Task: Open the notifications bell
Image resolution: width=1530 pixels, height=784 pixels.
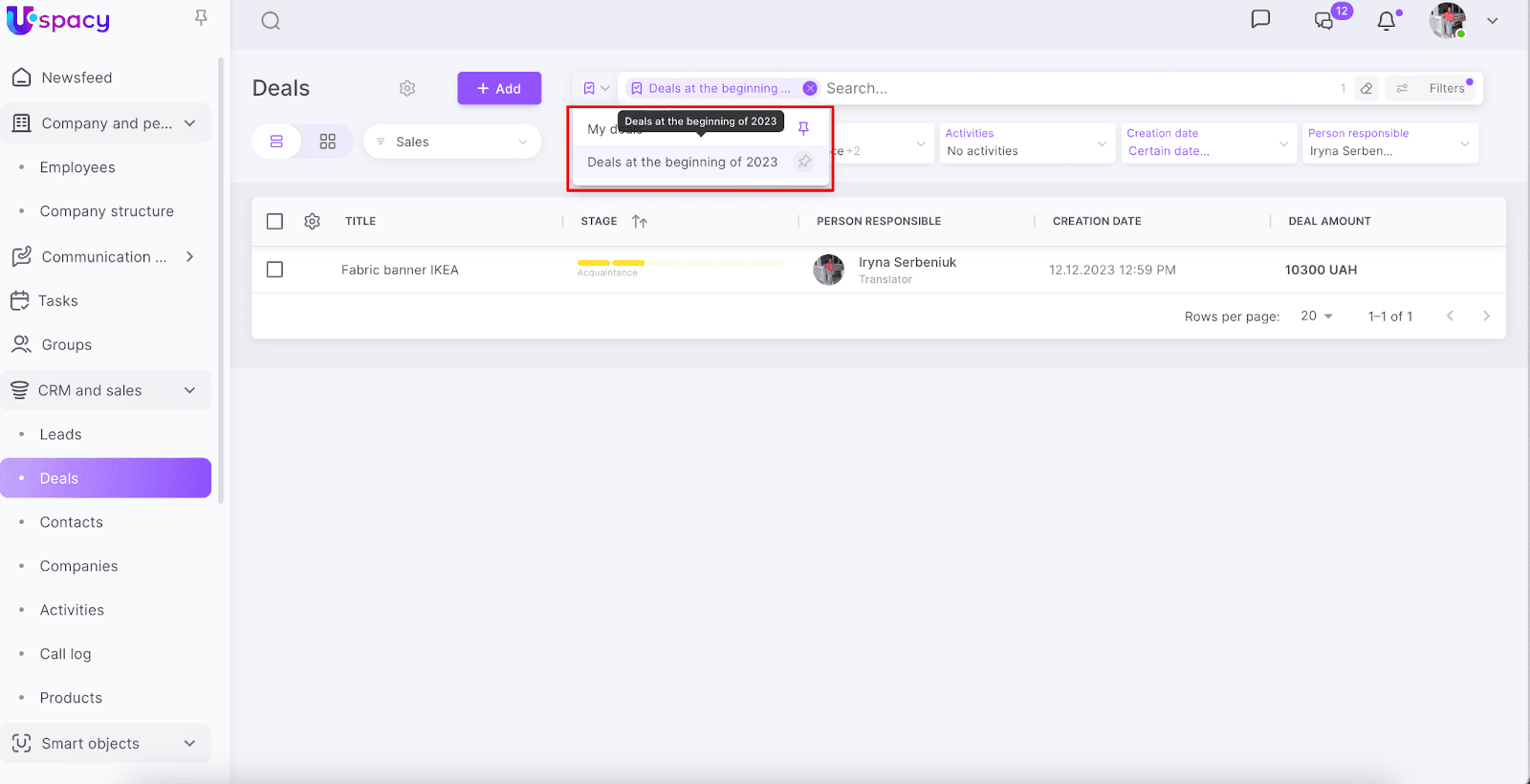Action: click(1386, 21)
